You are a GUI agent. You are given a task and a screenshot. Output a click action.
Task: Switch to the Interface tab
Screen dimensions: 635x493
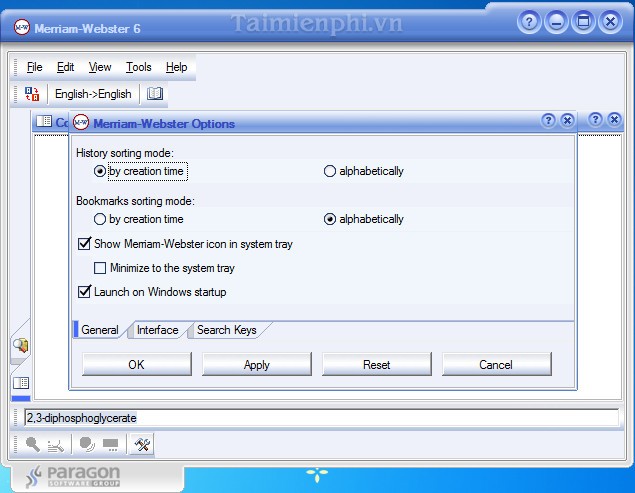158,330
